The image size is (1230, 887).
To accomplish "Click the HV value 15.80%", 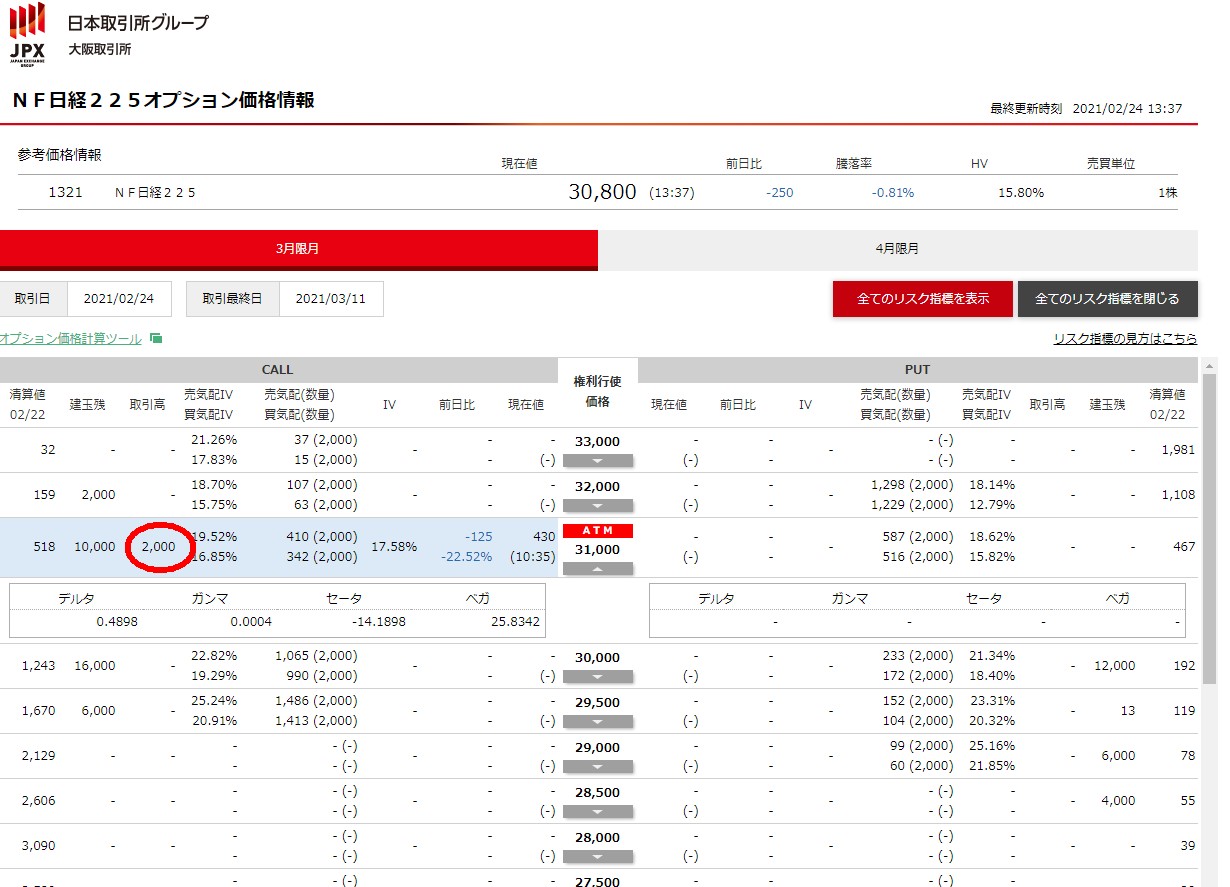I will [x=1021, y=193].
